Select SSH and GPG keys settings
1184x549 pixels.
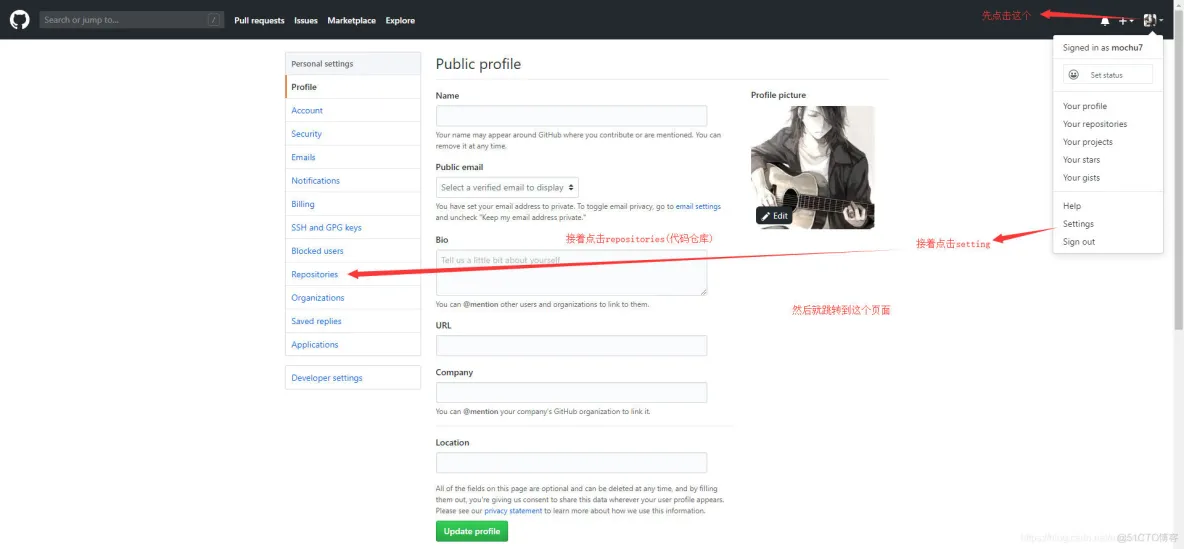[326, 227]
